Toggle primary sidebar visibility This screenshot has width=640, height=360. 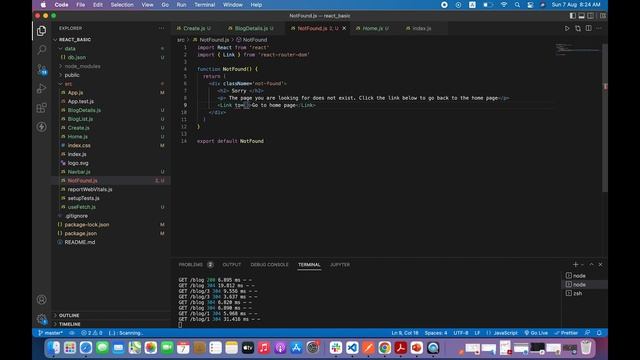573,16
